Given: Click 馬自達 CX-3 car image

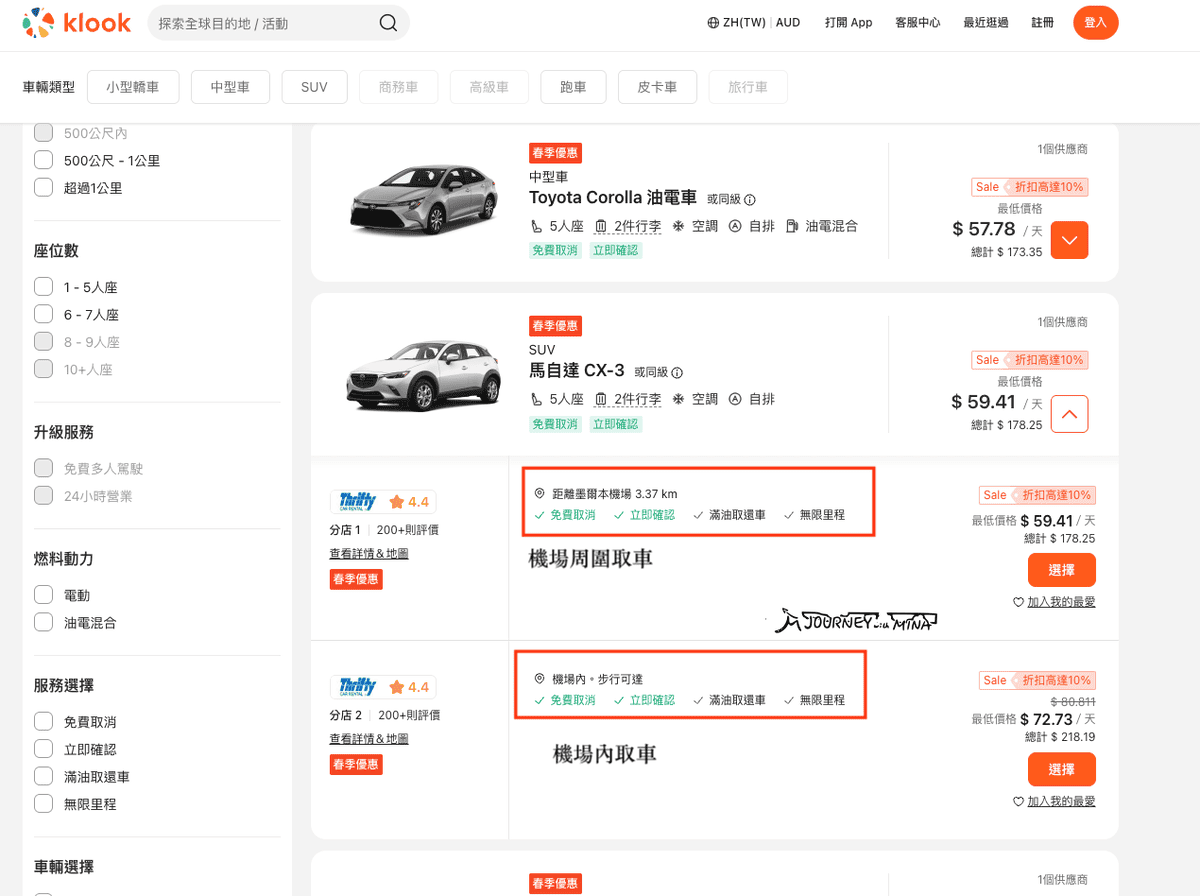Looking at the screenshot, I should tap(424, 378).
